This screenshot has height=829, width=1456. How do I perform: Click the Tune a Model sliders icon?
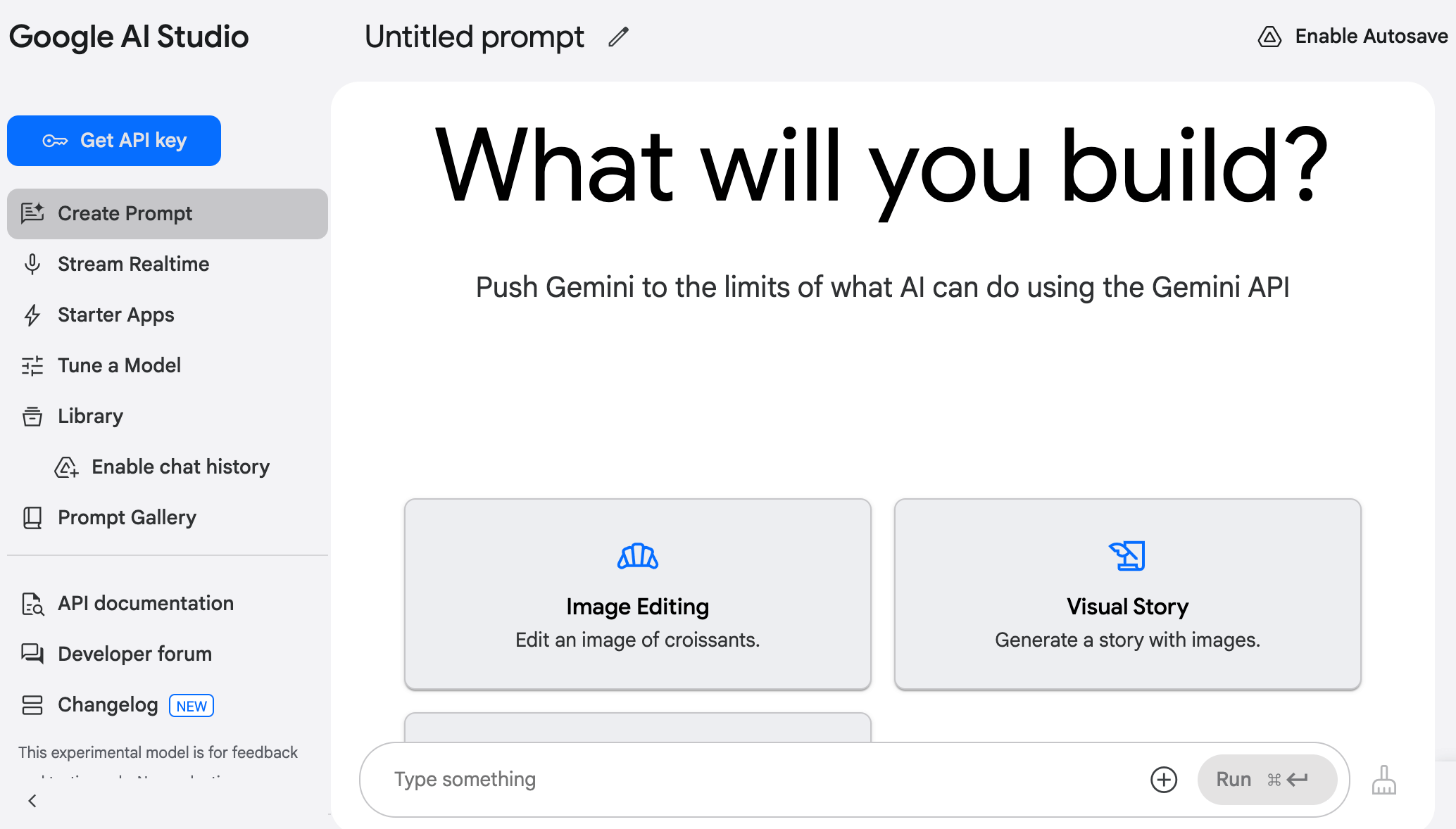pos(32,366)
